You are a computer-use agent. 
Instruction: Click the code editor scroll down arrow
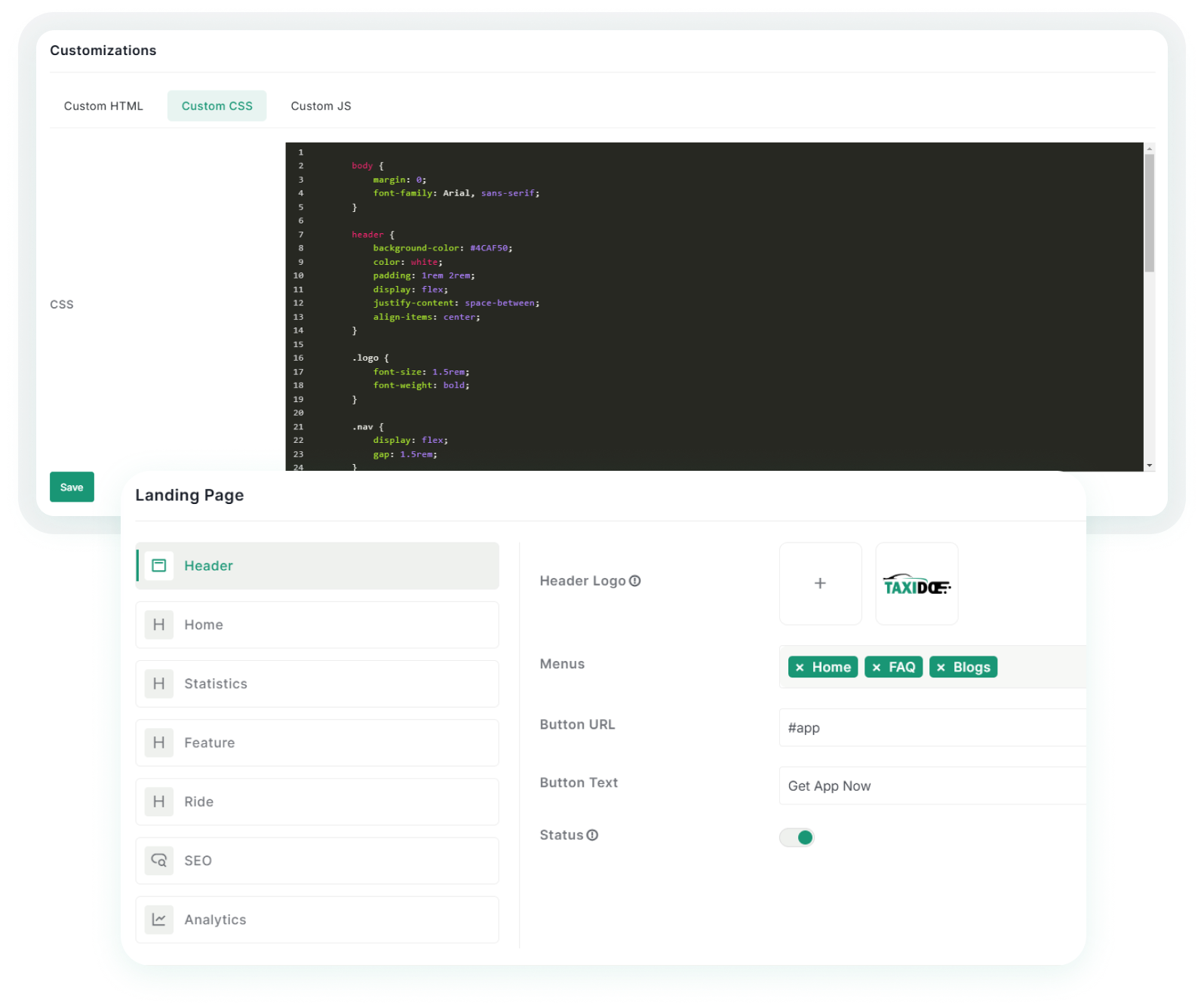(x=1150, y=466)
